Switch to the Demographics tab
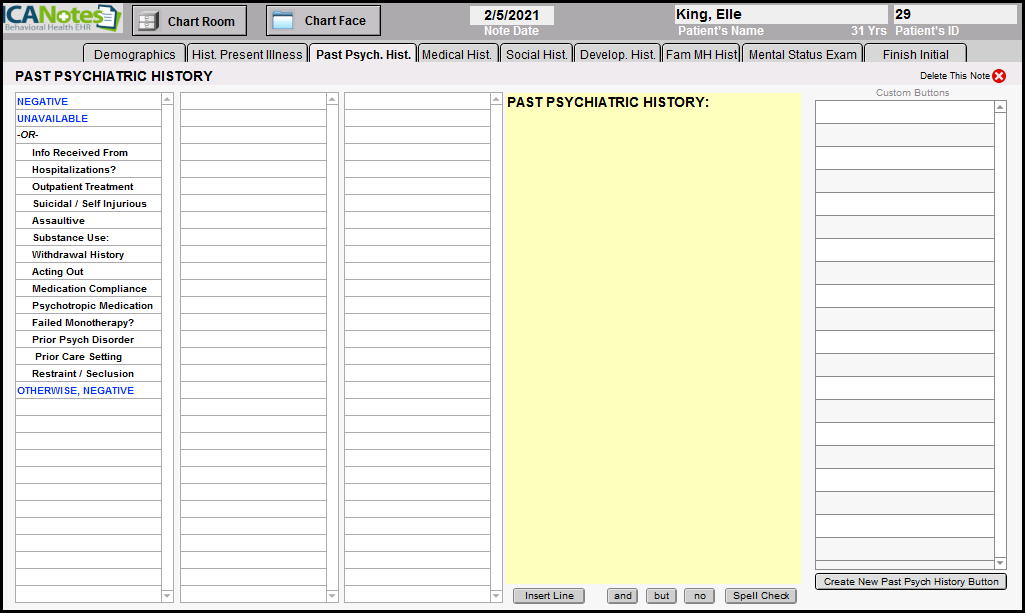The image size is (1025, 613). click(x=134, y=55)
